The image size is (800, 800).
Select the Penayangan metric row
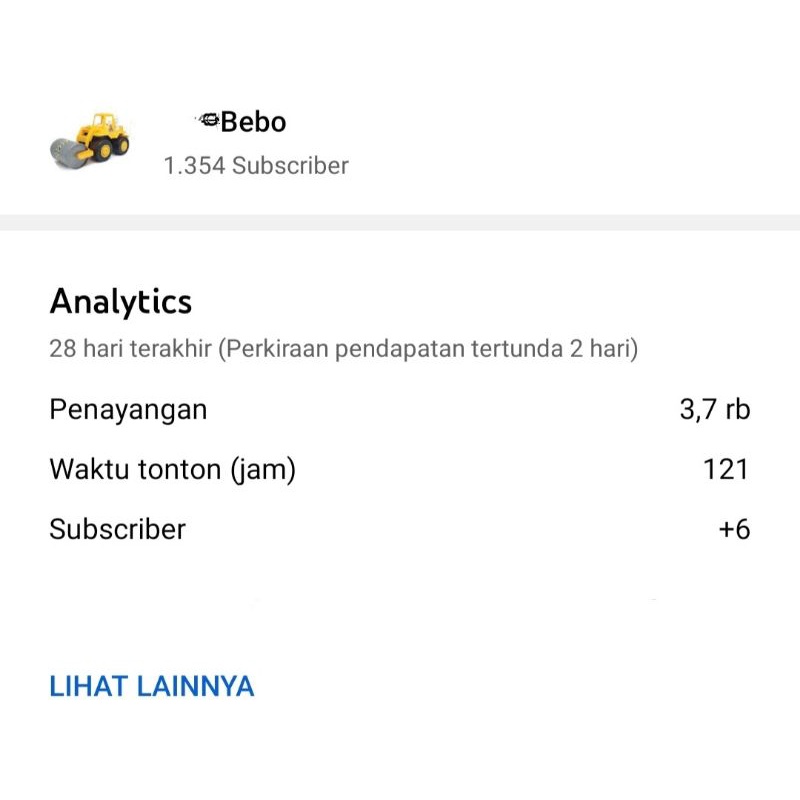coord(400,409)
